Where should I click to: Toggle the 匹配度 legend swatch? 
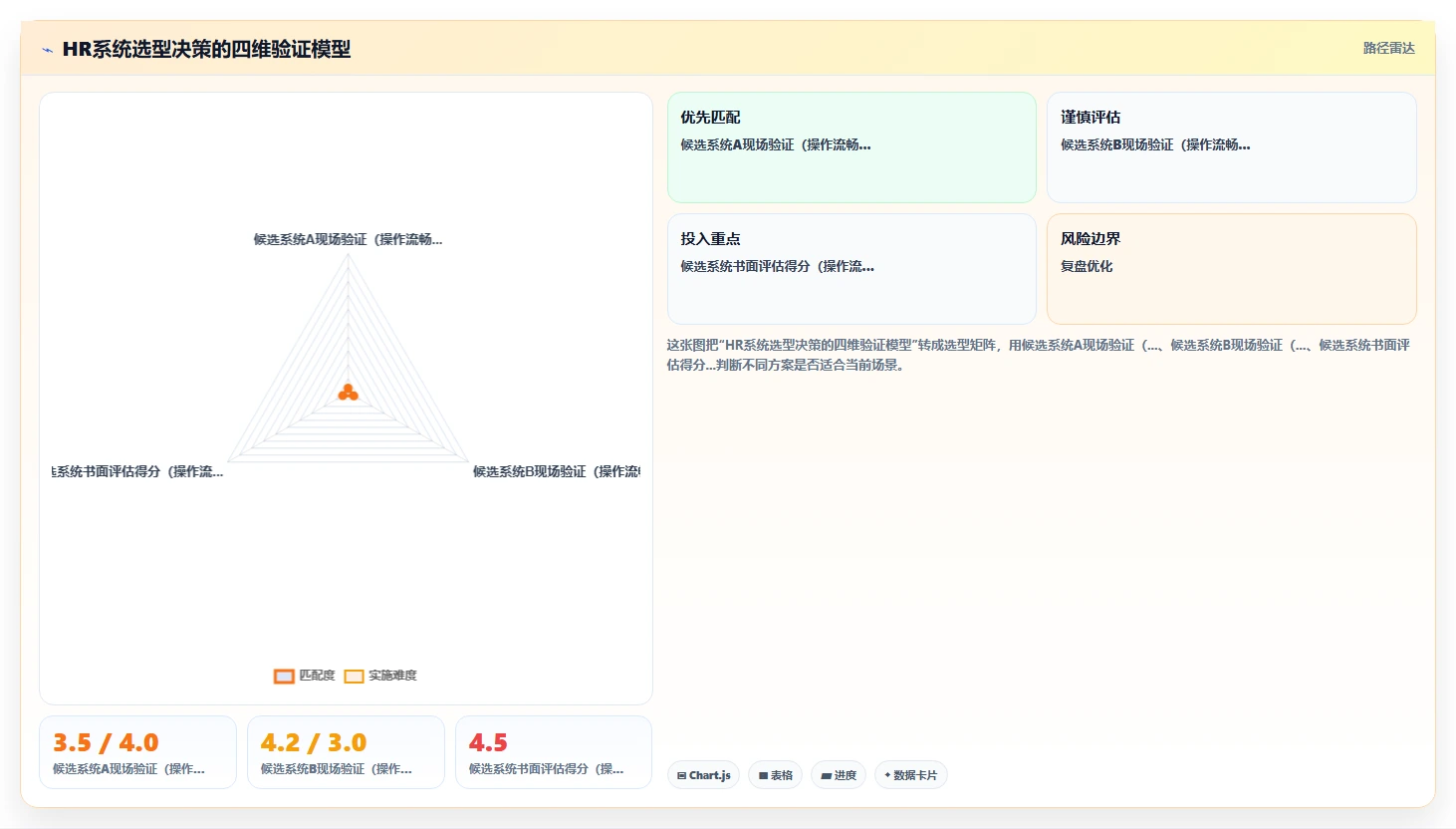[x=284, y=677]
